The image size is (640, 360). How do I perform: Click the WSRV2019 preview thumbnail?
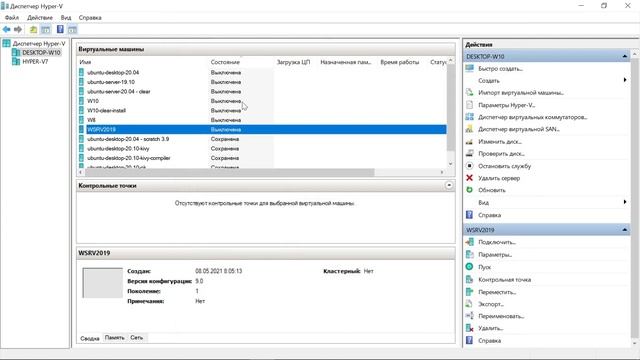pos(102,283)
